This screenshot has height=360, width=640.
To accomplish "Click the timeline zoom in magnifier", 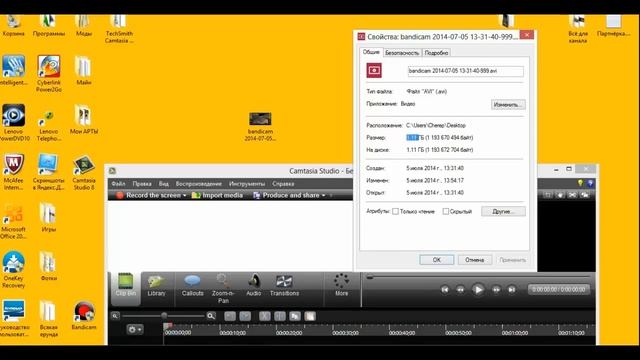I will coord(211,316).
